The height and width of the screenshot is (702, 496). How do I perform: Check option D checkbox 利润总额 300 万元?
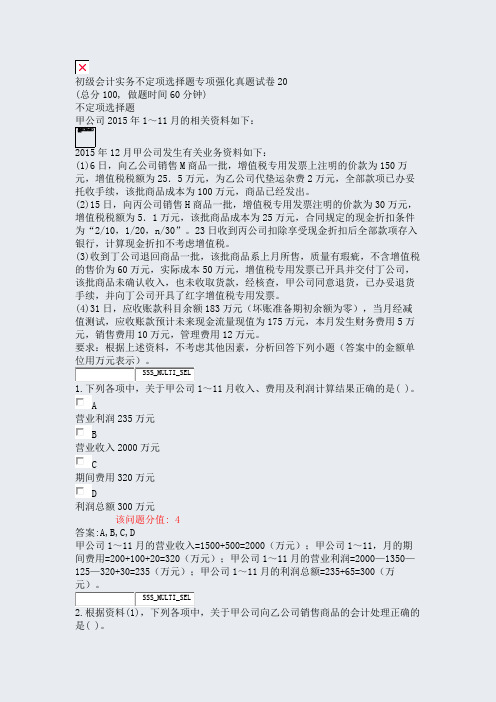point(80,491)
